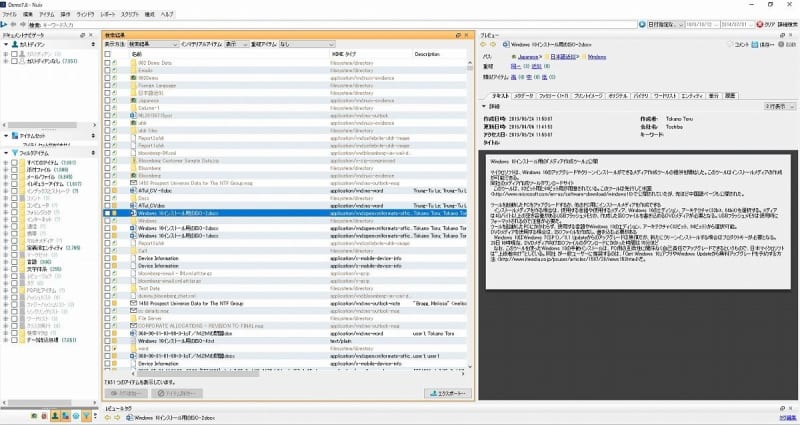Collapse the アイテムセット section
800x425 pixels.
tap(6, 136)
